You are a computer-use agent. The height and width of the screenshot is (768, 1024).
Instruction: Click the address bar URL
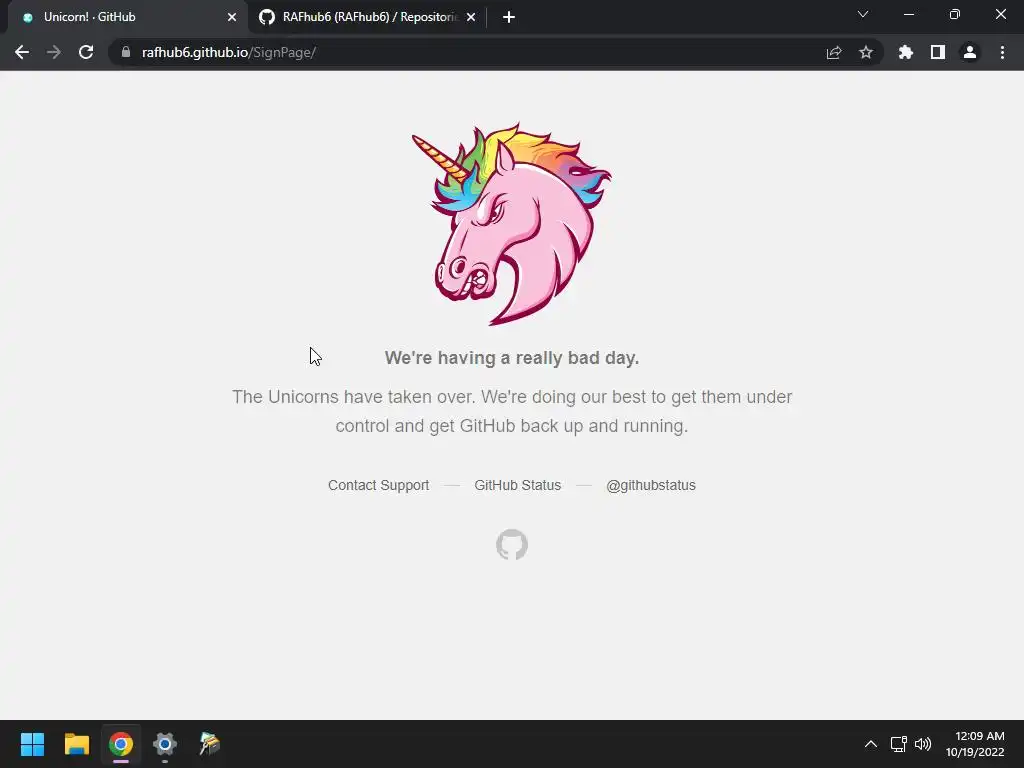229,52
